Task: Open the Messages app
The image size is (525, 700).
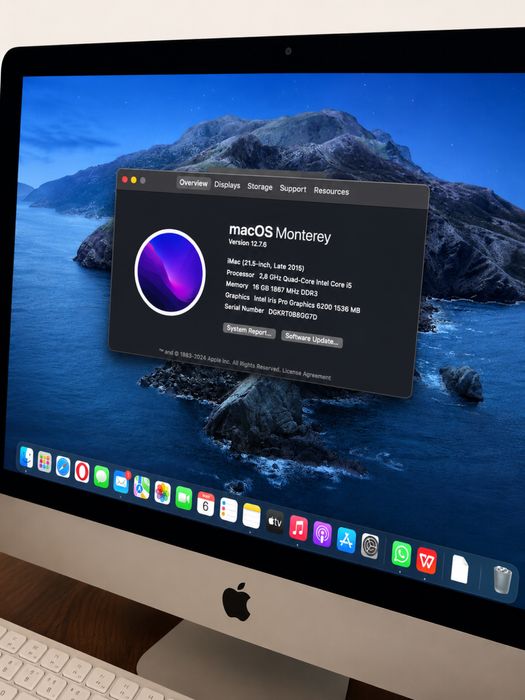Action: 101,477
